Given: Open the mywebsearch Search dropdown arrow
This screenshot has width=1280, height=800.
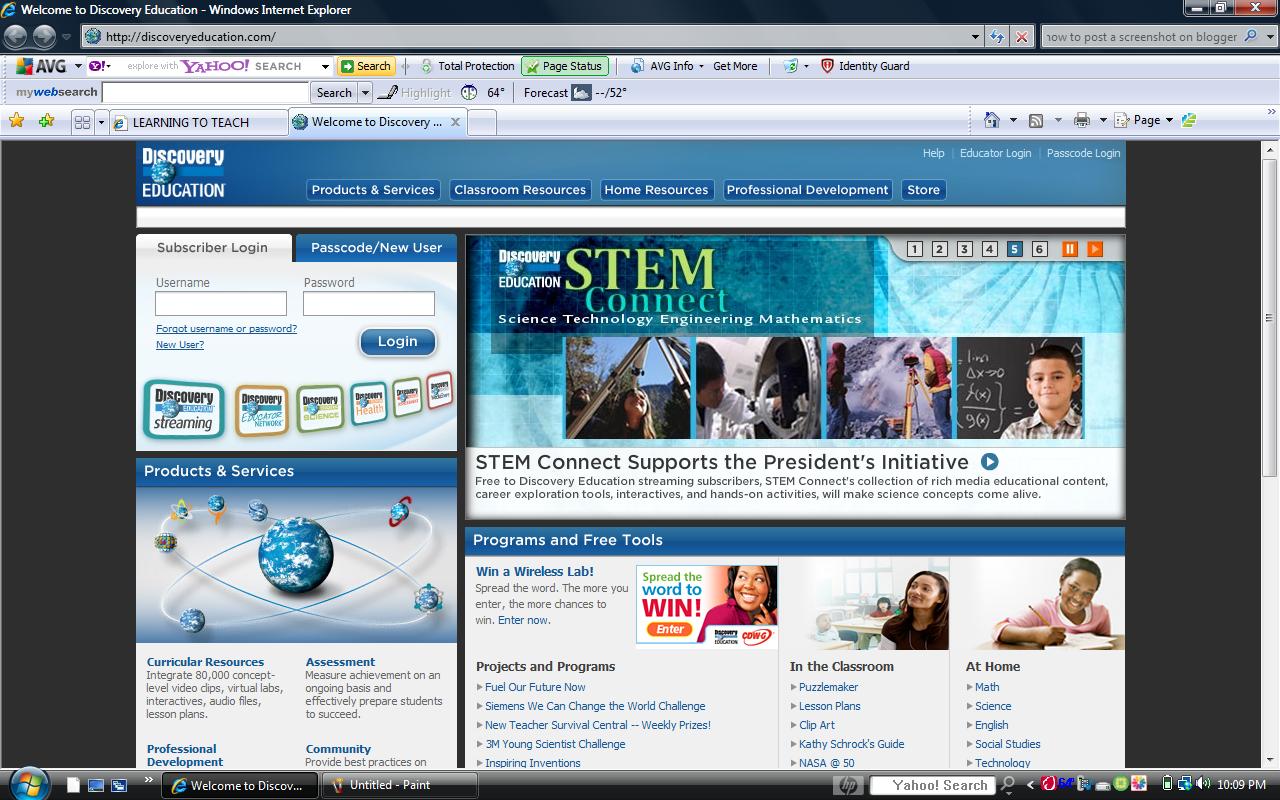Looking at the screenshot, I should [365, 92].
